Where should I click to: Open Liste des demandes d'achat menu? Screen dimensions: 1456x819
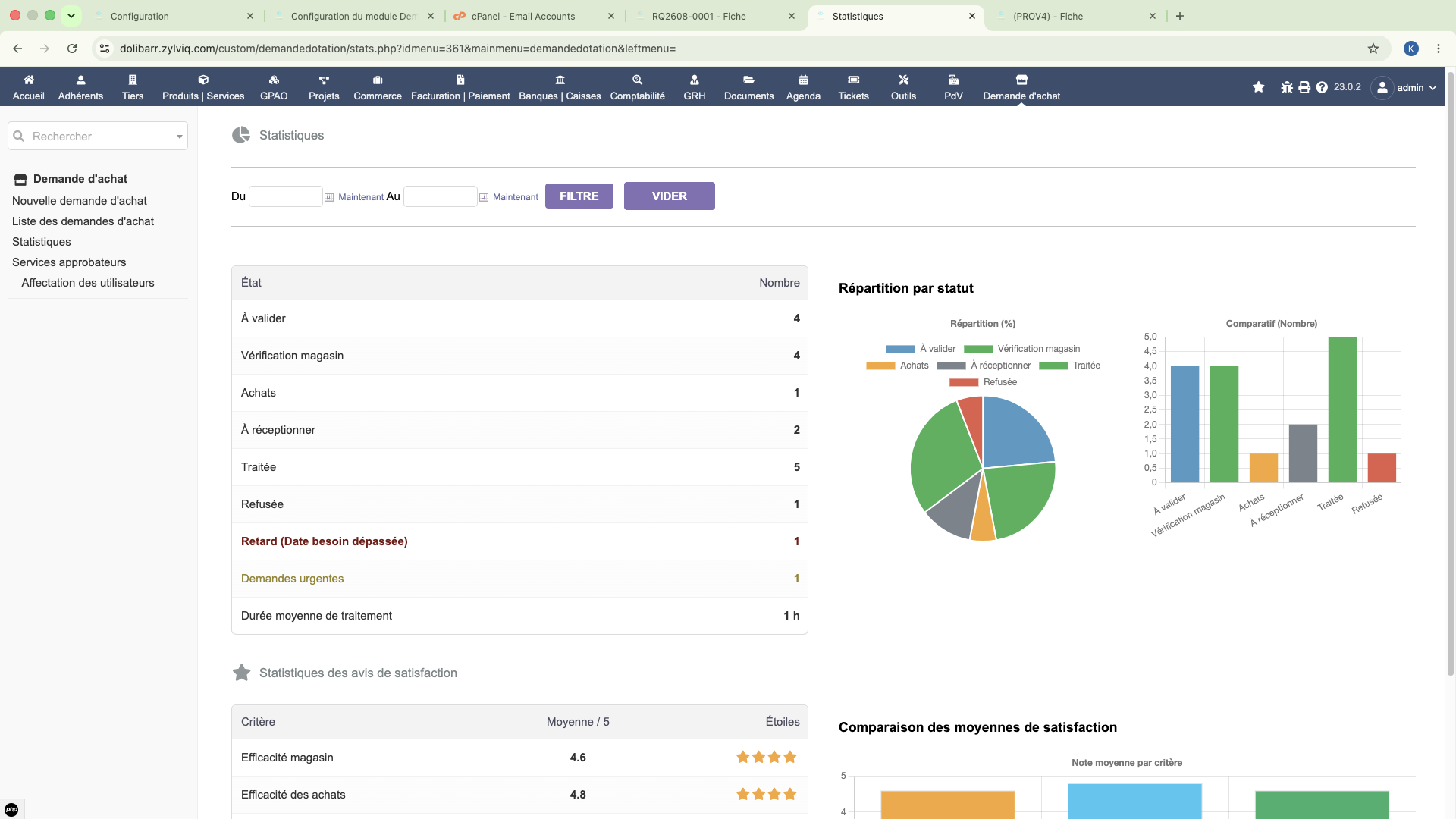point(83,221)
